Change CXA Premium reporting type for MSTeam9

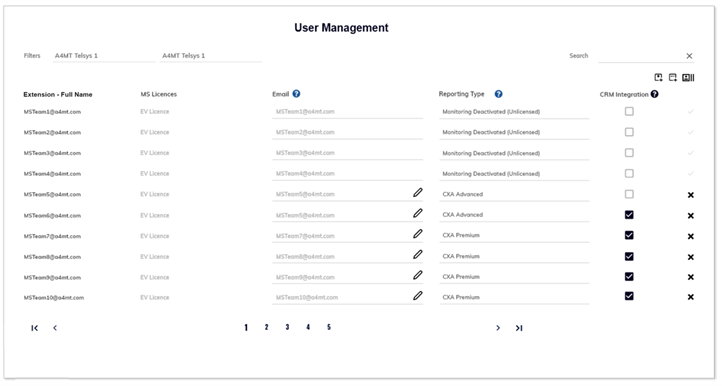514,277
